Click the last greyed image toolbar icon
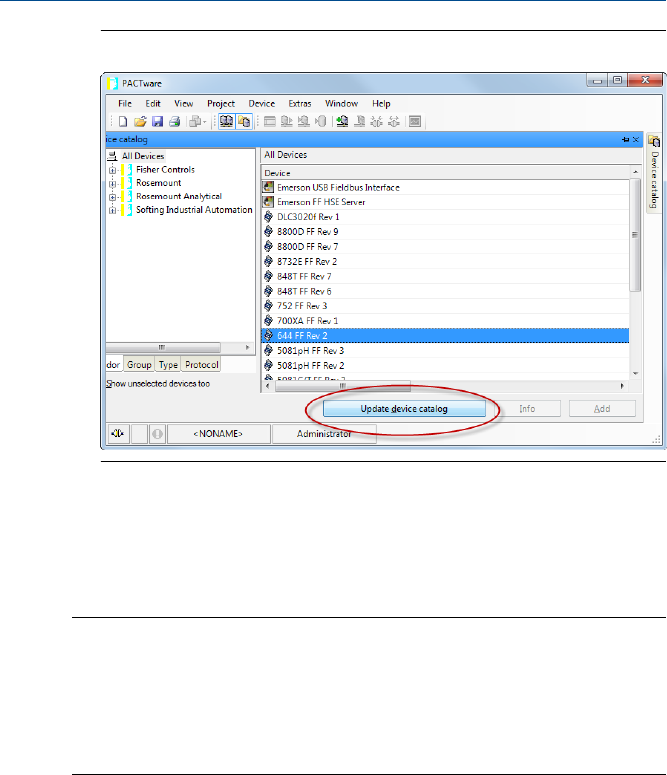The image size is (667, 775). tap(415, 122)
